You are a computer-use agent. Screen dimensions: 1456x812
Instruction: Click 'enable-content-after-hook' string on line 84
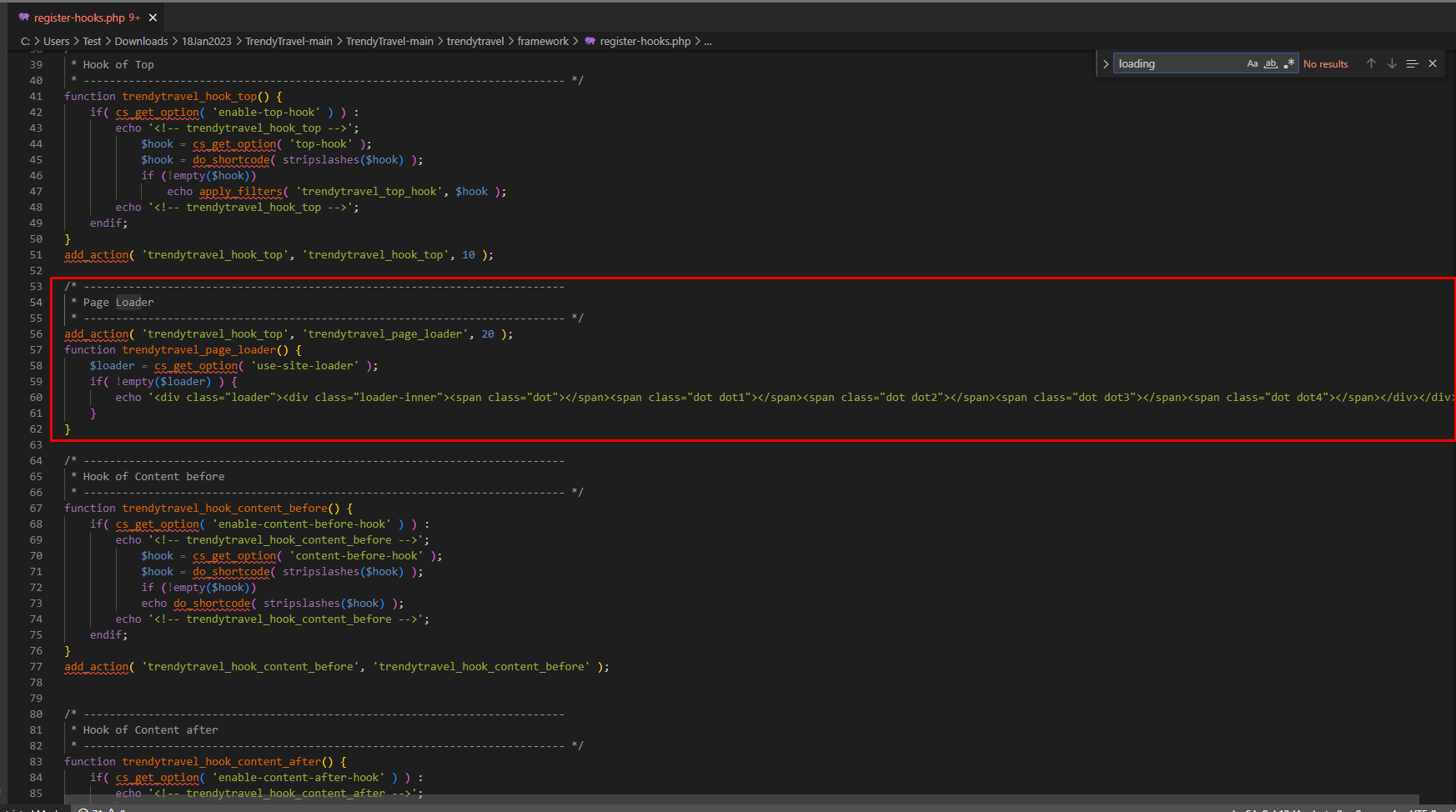299,777
